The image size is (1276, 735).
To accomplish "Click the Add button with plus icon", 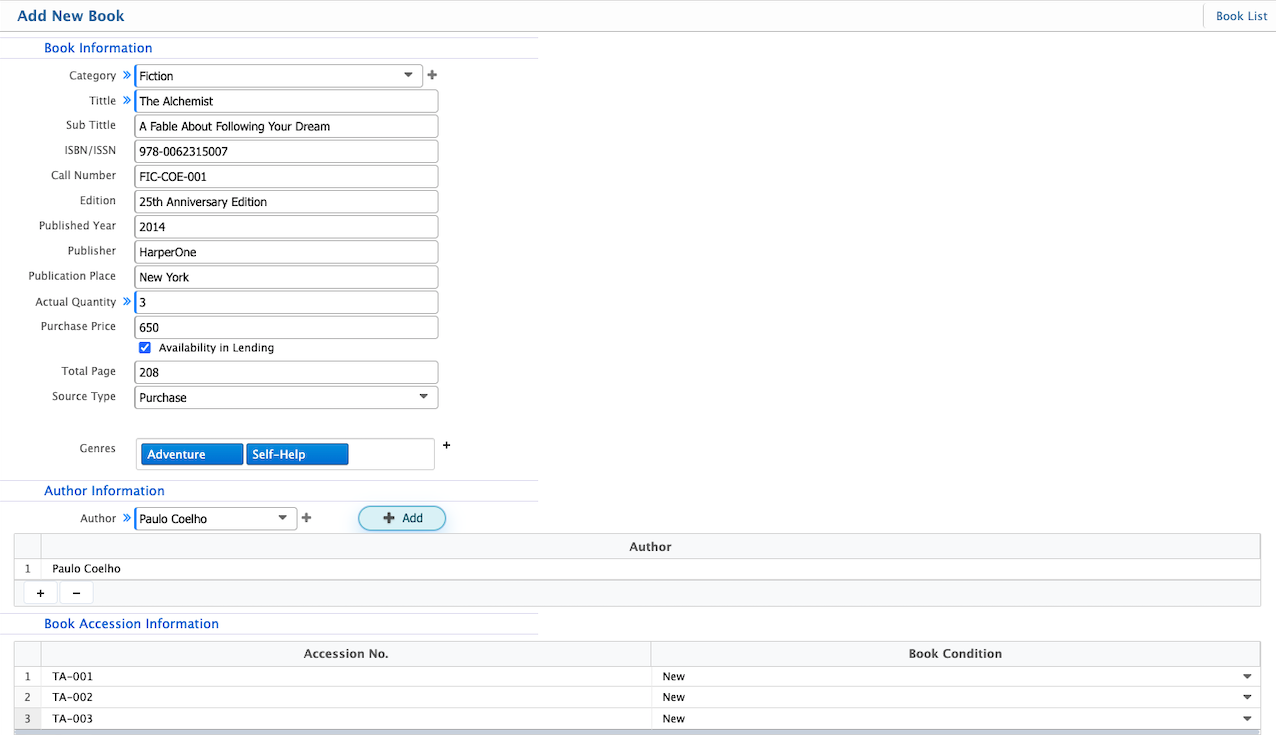I will click(402, 518).
